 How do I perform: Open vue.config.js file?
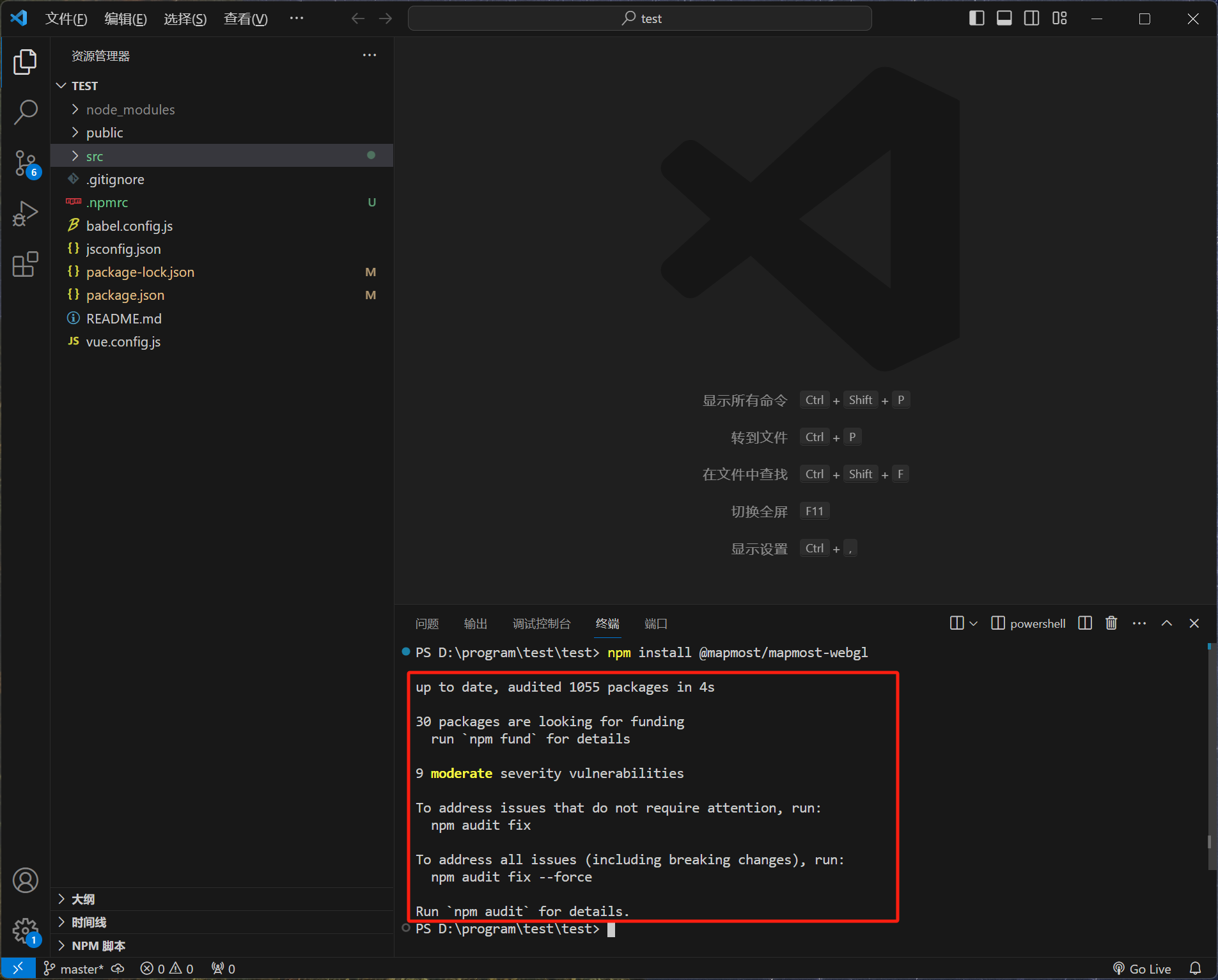coord(222,341)
